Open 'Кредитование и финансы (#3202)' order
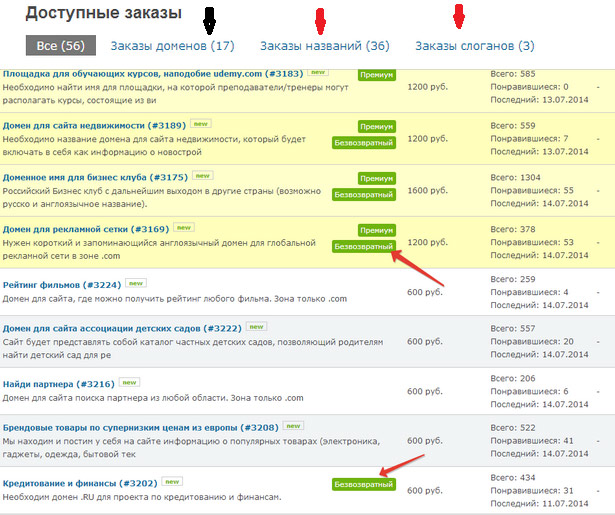This screenshot has height=515, width=615. [80, 483]
